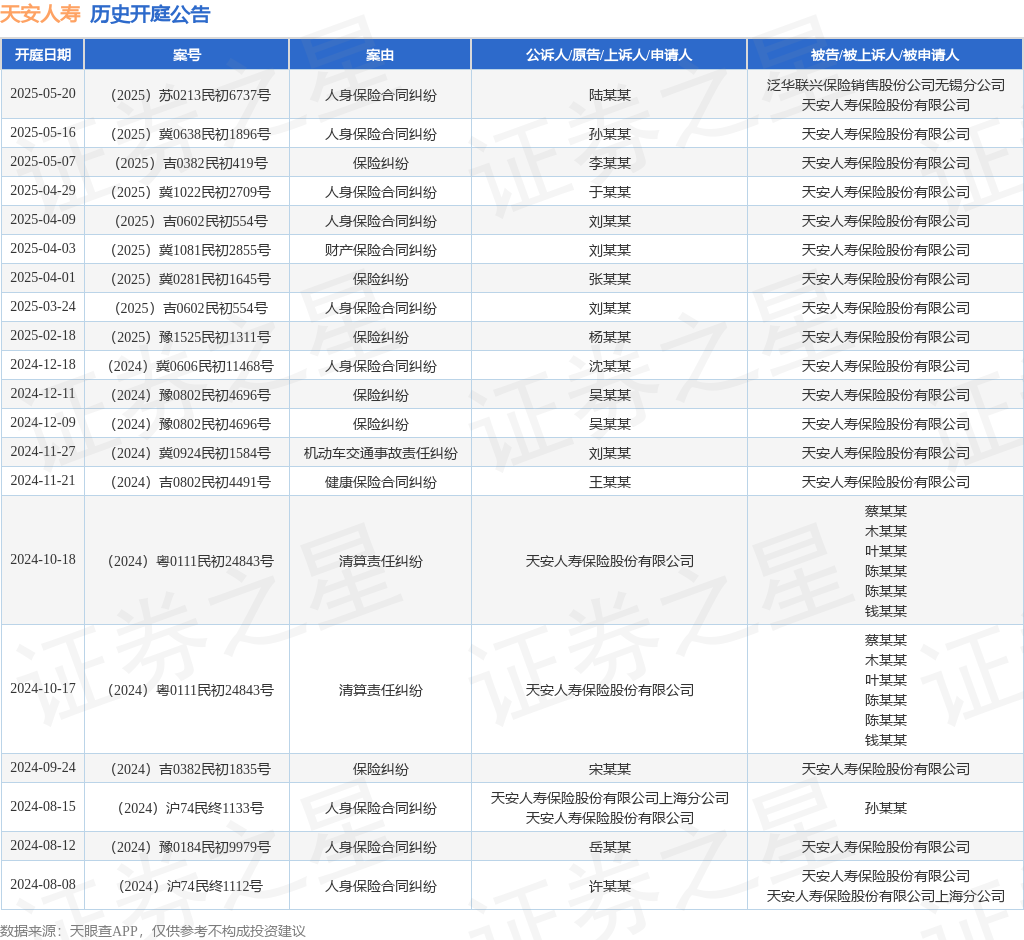Viewport: 1024px width, 940px height.
Task: Select plaintiff 张某某
Action: click(x=610, y=279)
